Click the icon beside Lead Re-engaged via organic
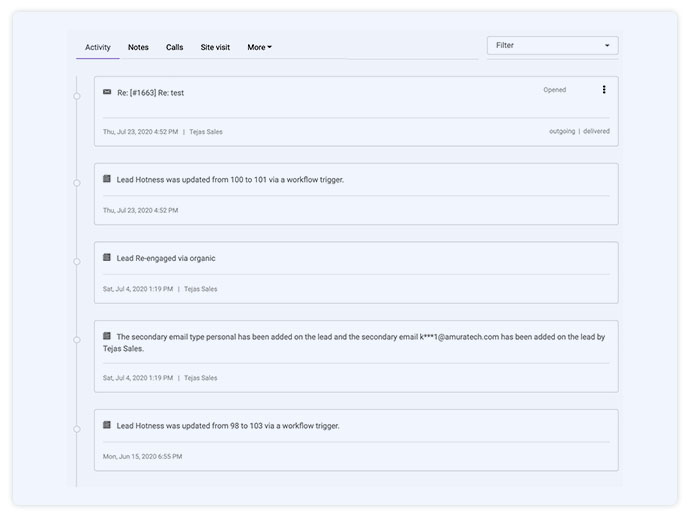Viewport: 689px width, 517px height. (x=107, y=257)
